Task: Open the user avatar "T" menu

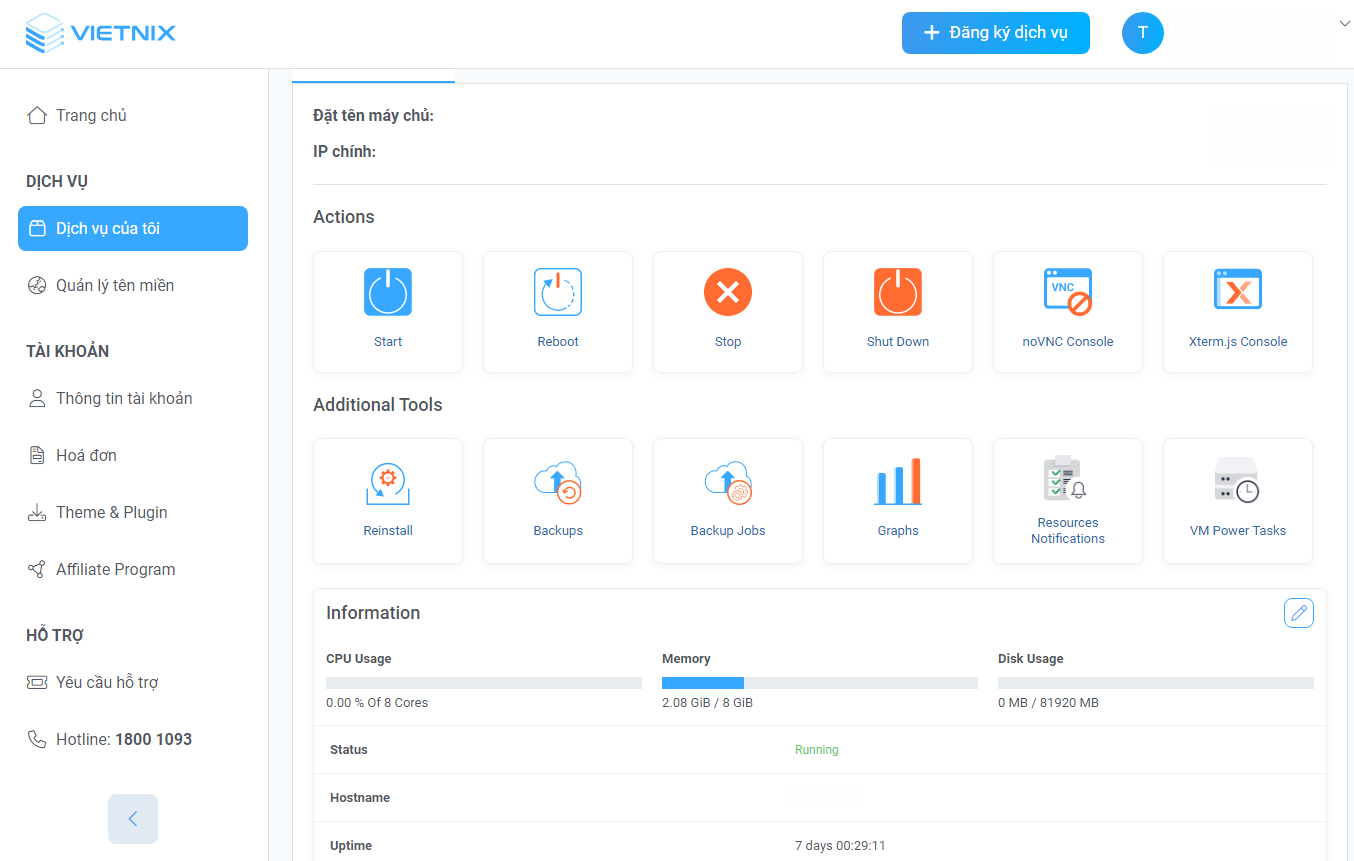Action: coord(1142,33)
